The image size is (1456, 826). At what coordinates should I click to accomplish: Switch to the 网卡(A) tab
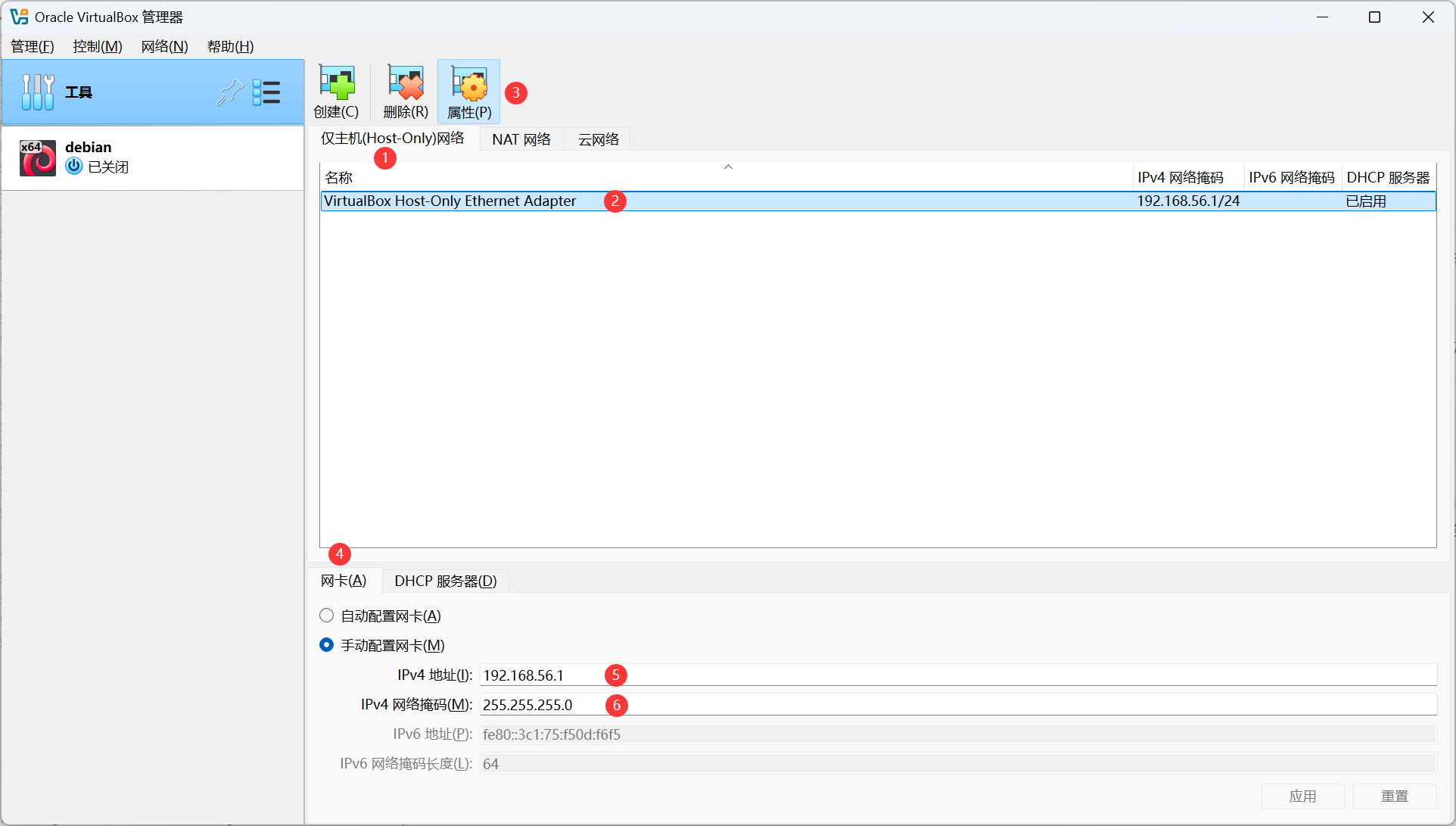[344, 581]
